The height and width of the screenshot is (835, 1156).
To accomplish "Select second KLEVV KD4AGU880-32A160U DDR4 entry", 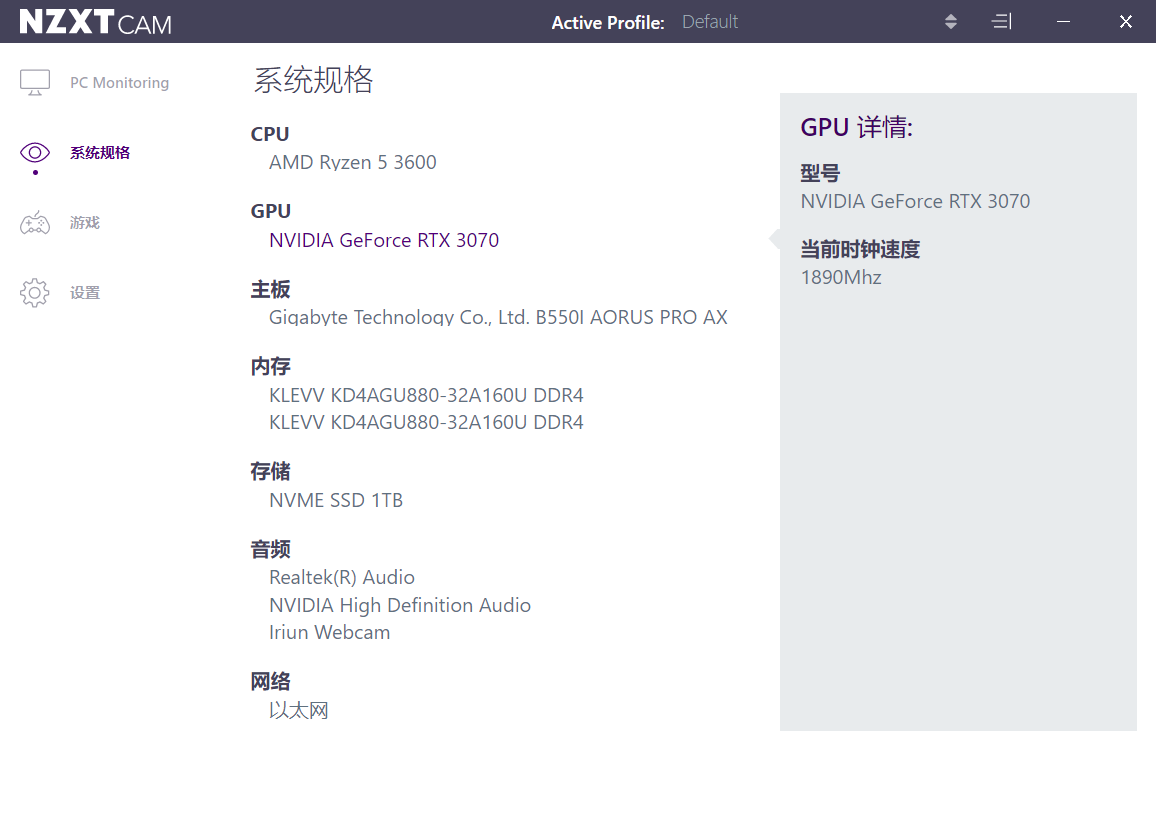I will click(426, 422).
